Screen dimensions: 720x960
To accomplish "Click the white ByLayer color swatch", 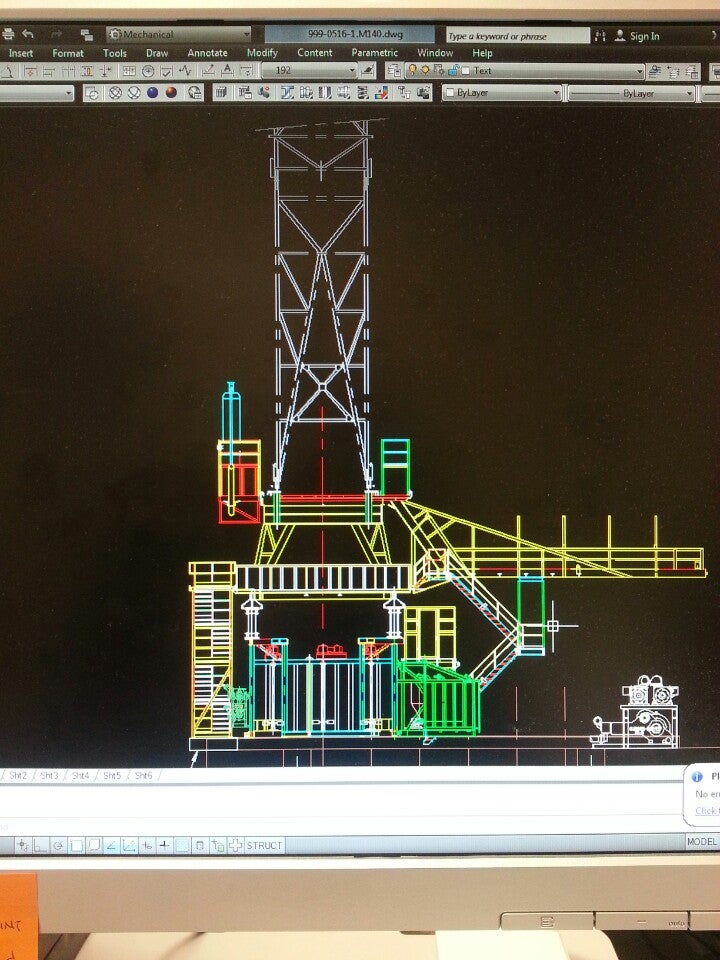I will click(x=450, y=93).
